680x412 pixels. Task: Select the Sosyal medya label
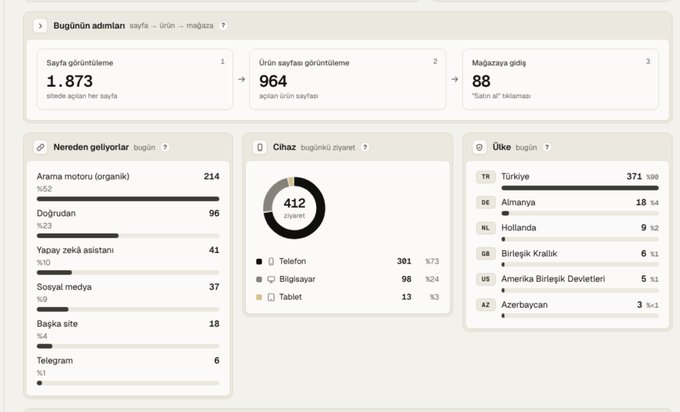click(x=64, y=287)
